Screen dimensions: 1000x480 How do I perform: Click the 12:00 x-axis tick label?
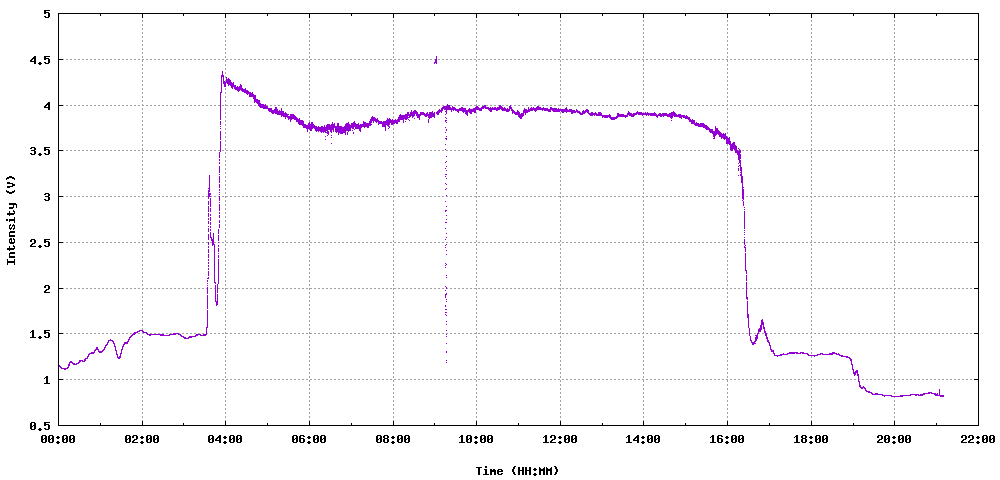(x=560, y=439)
